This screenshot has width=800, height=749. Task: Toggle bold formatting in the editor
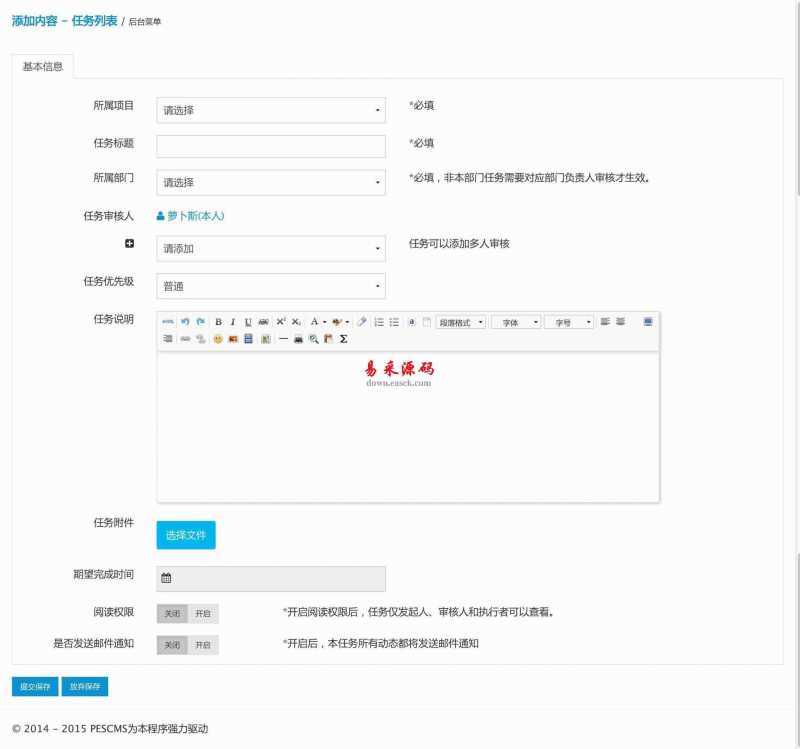point(218,322)
